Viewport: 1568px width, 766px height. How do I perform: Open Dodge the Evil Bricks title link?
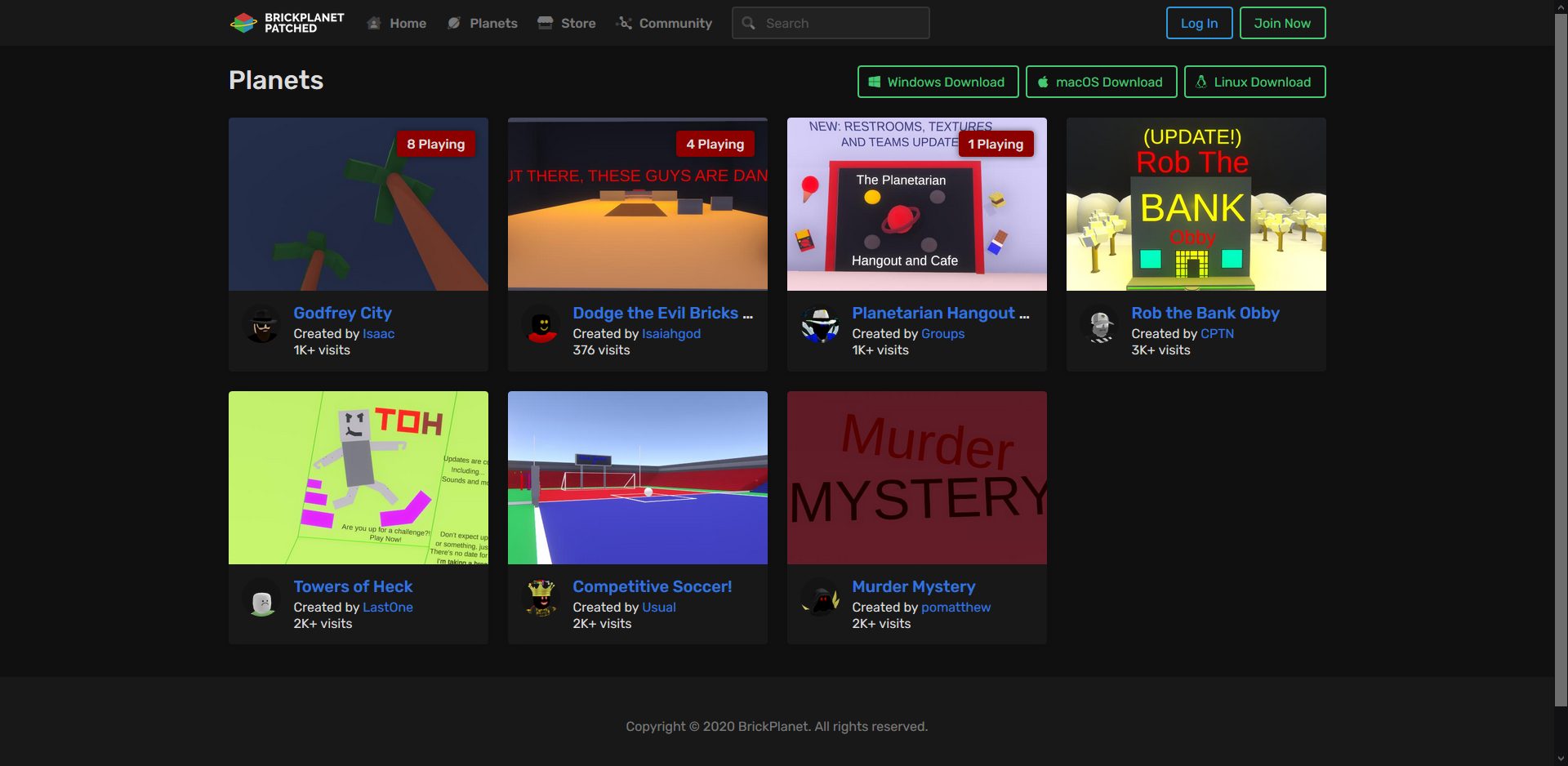(663, 313)
